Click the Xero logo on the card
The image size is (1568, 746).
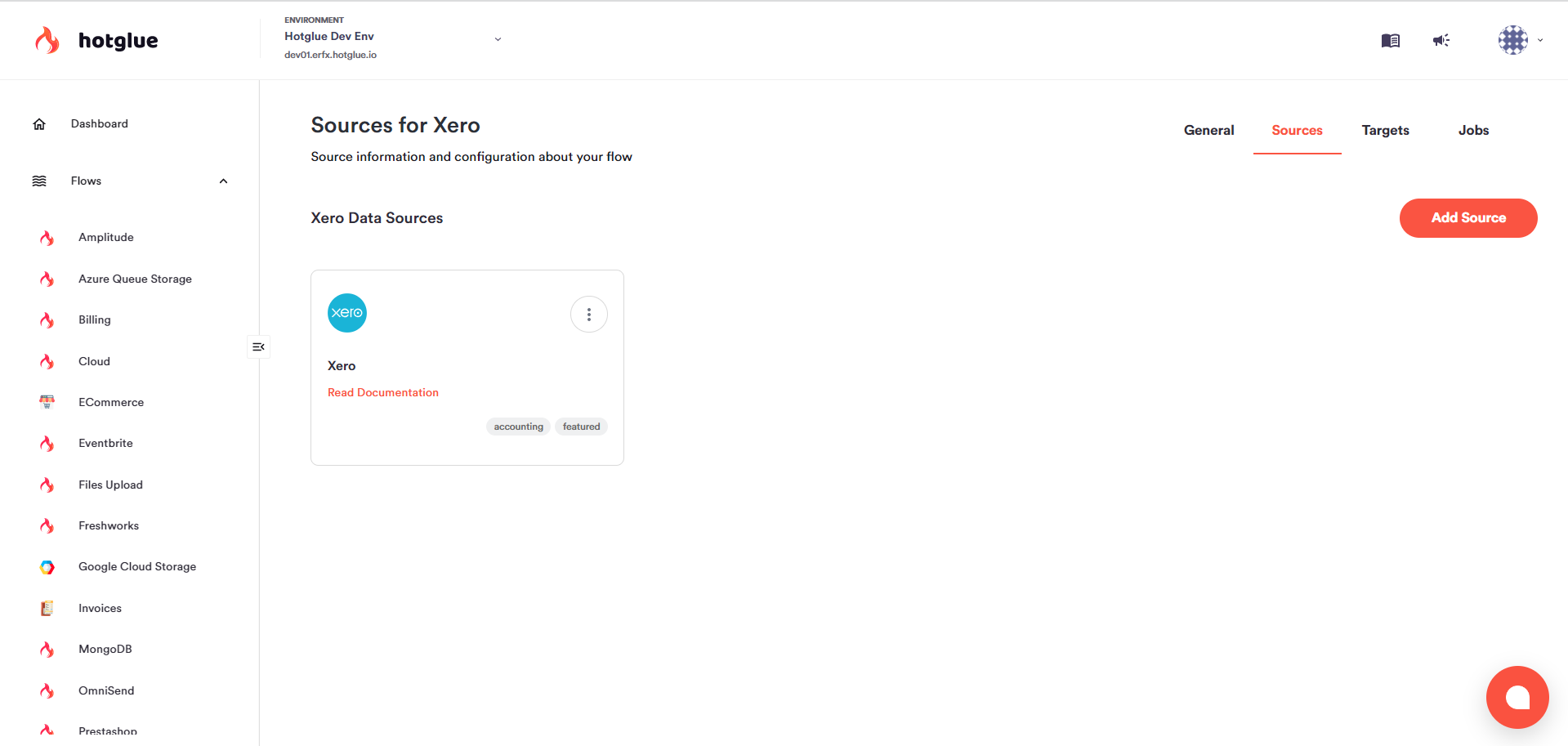tap(347, 313)
